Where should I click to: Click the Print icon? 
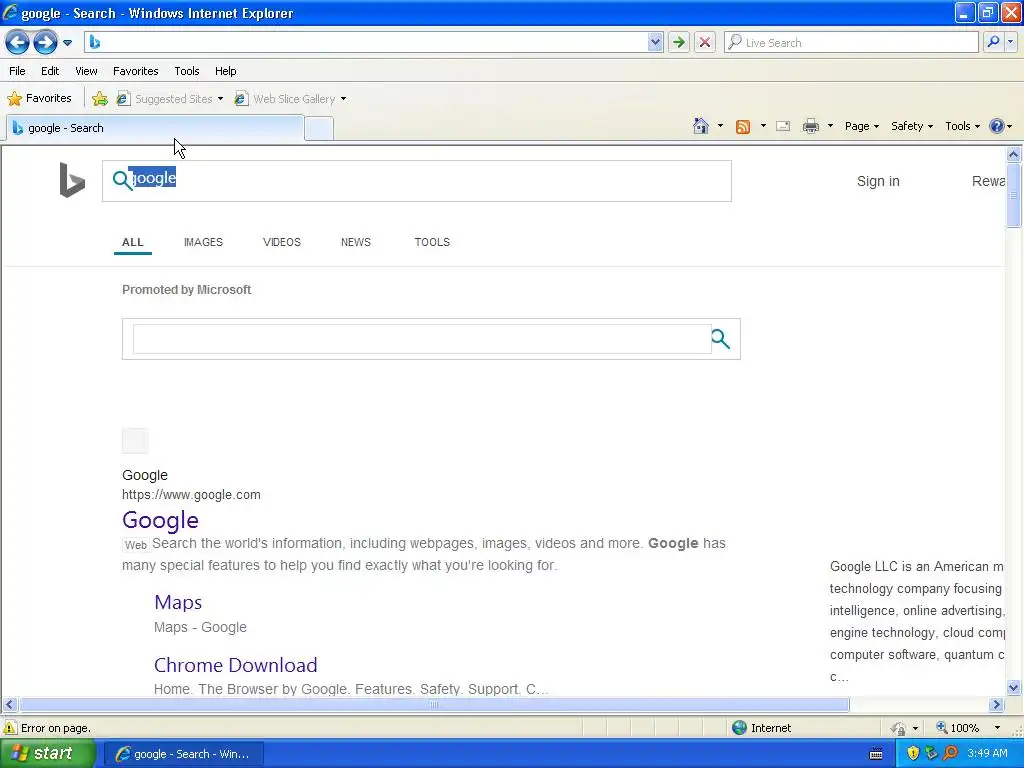click(810, 127)
